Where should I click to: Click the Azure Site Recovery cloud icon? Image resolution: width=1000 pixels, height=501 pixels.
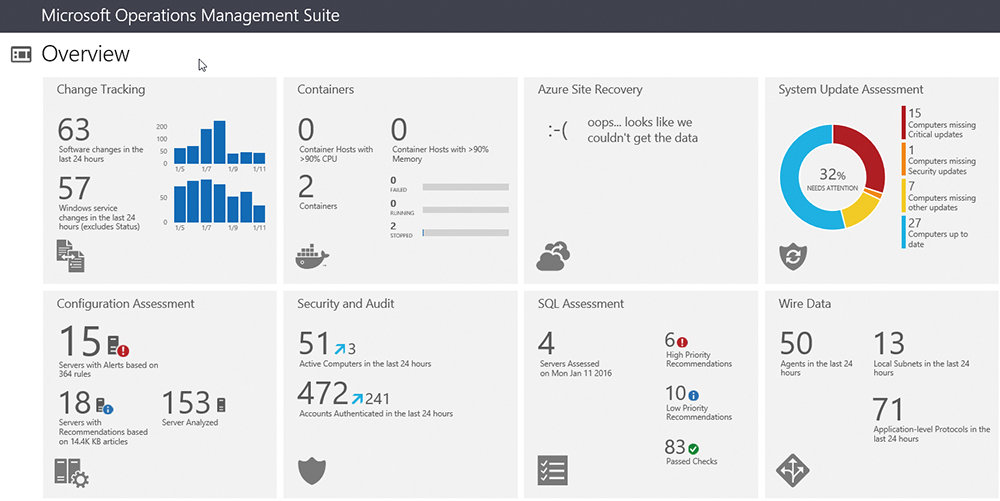[553, 256]
